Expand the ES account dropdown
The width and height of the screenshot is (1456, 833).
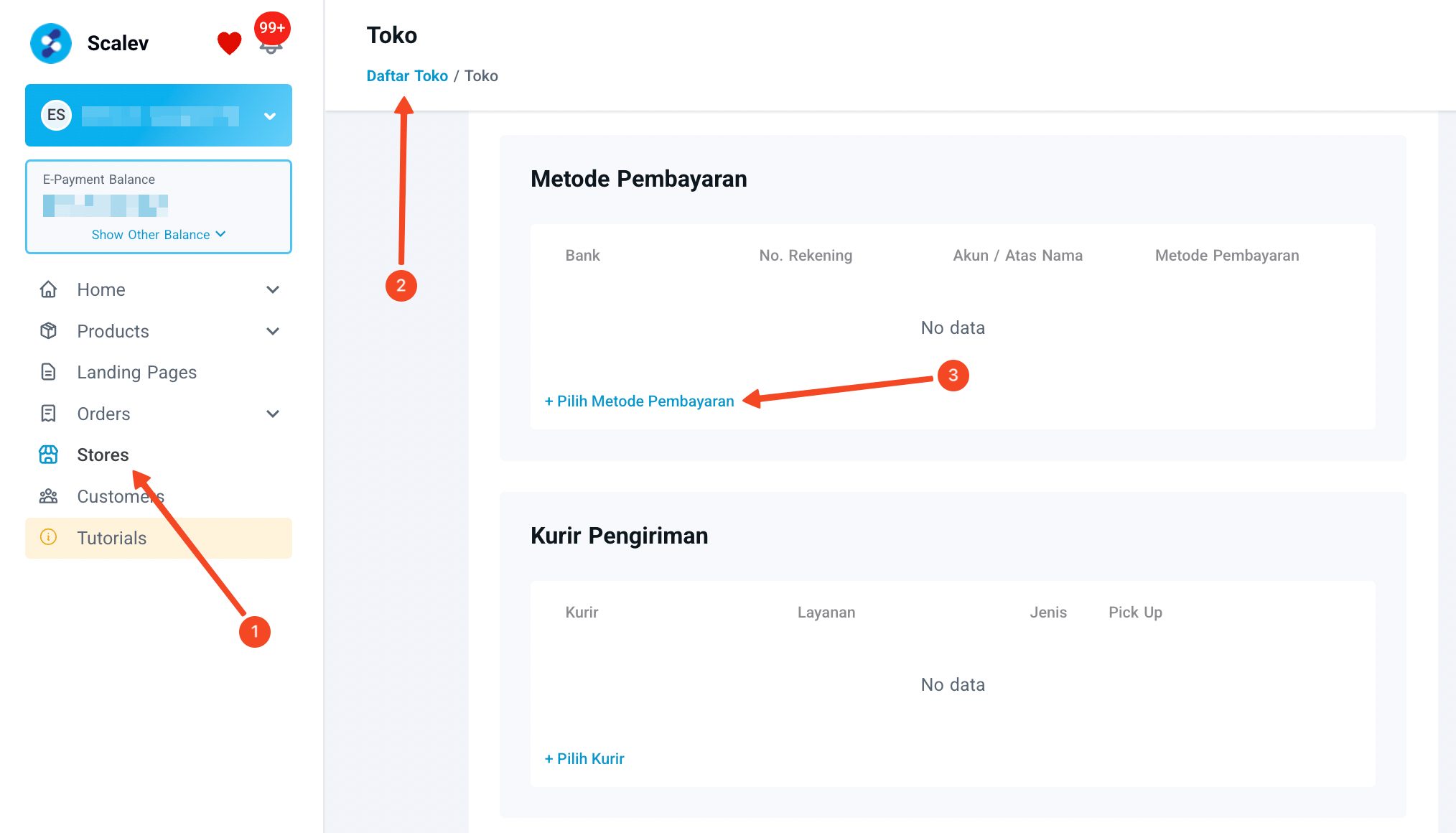tap(271, 116)
